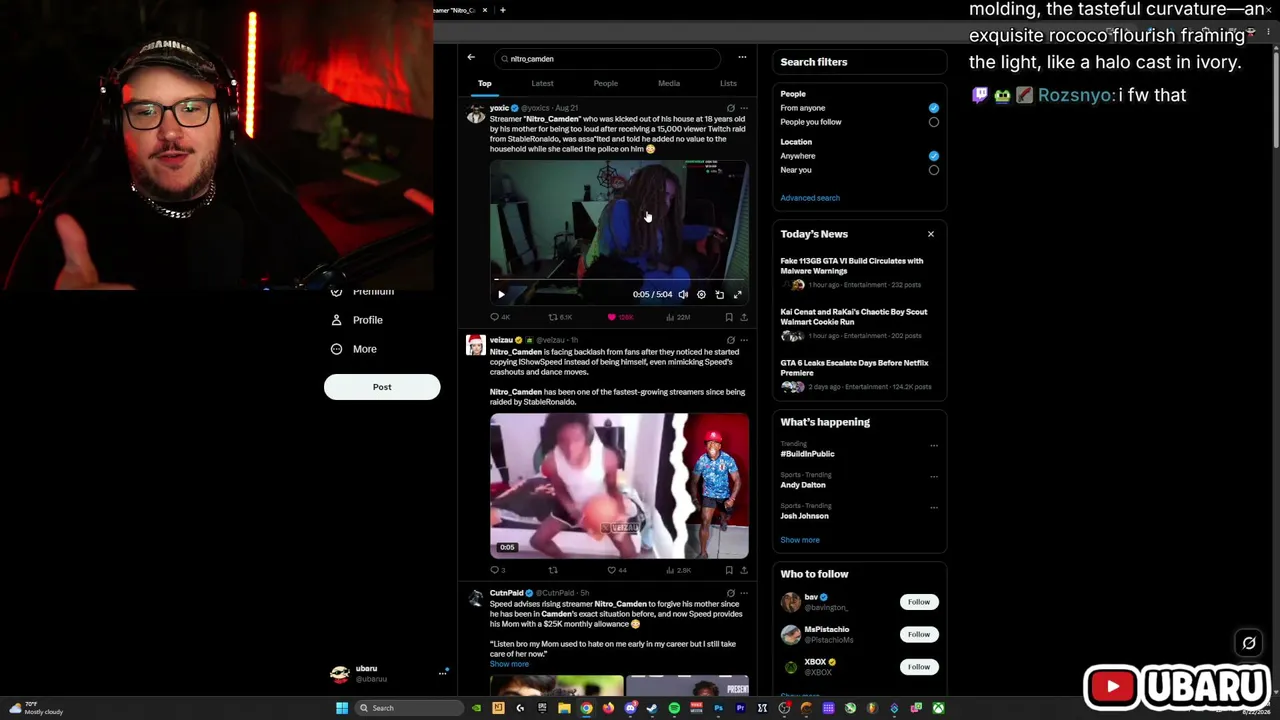Seek on the yoxic video progress bar
The height and width of the screenshot is (720, 1280).
pos(619,281)
